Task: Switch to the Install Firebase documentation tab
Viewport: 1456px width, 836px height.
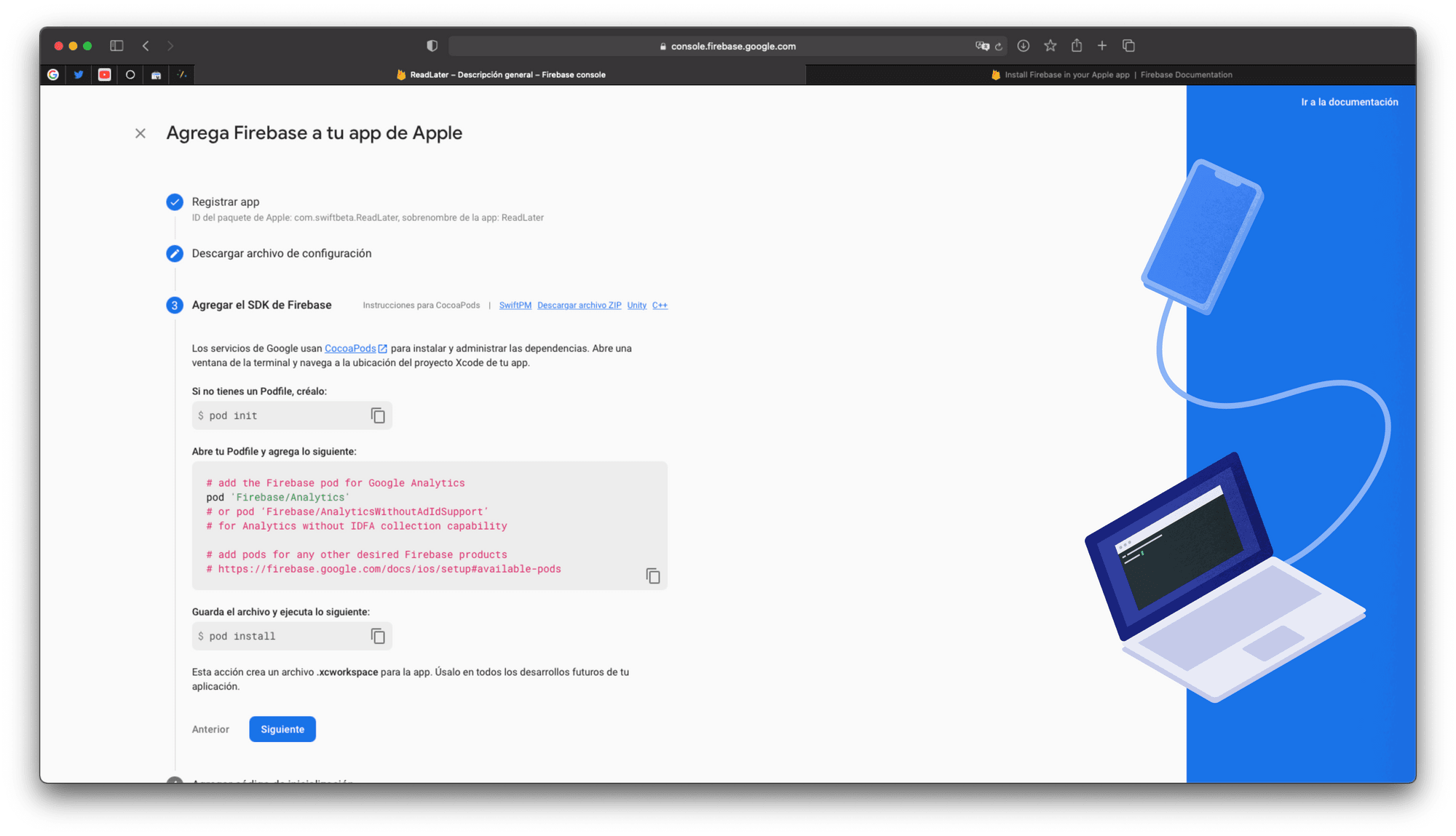Action: click(1111, 74)
